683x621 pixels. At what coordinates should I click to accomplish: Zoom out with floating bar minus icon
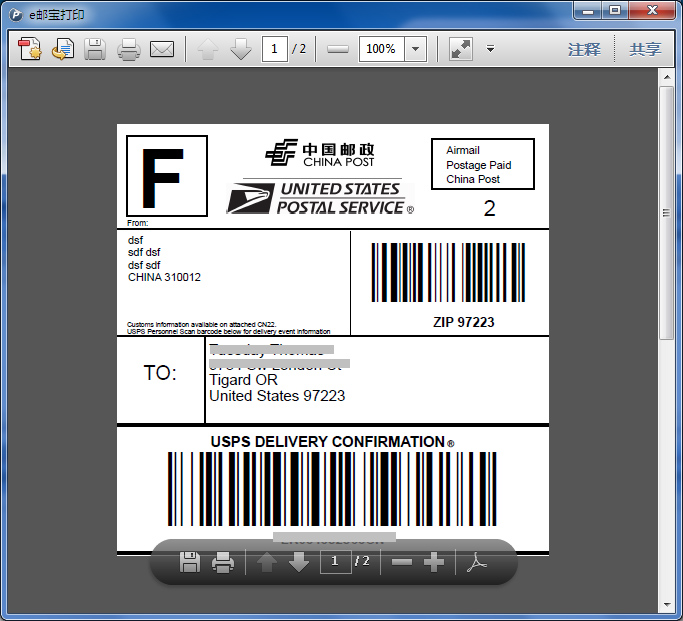(402, 562)
